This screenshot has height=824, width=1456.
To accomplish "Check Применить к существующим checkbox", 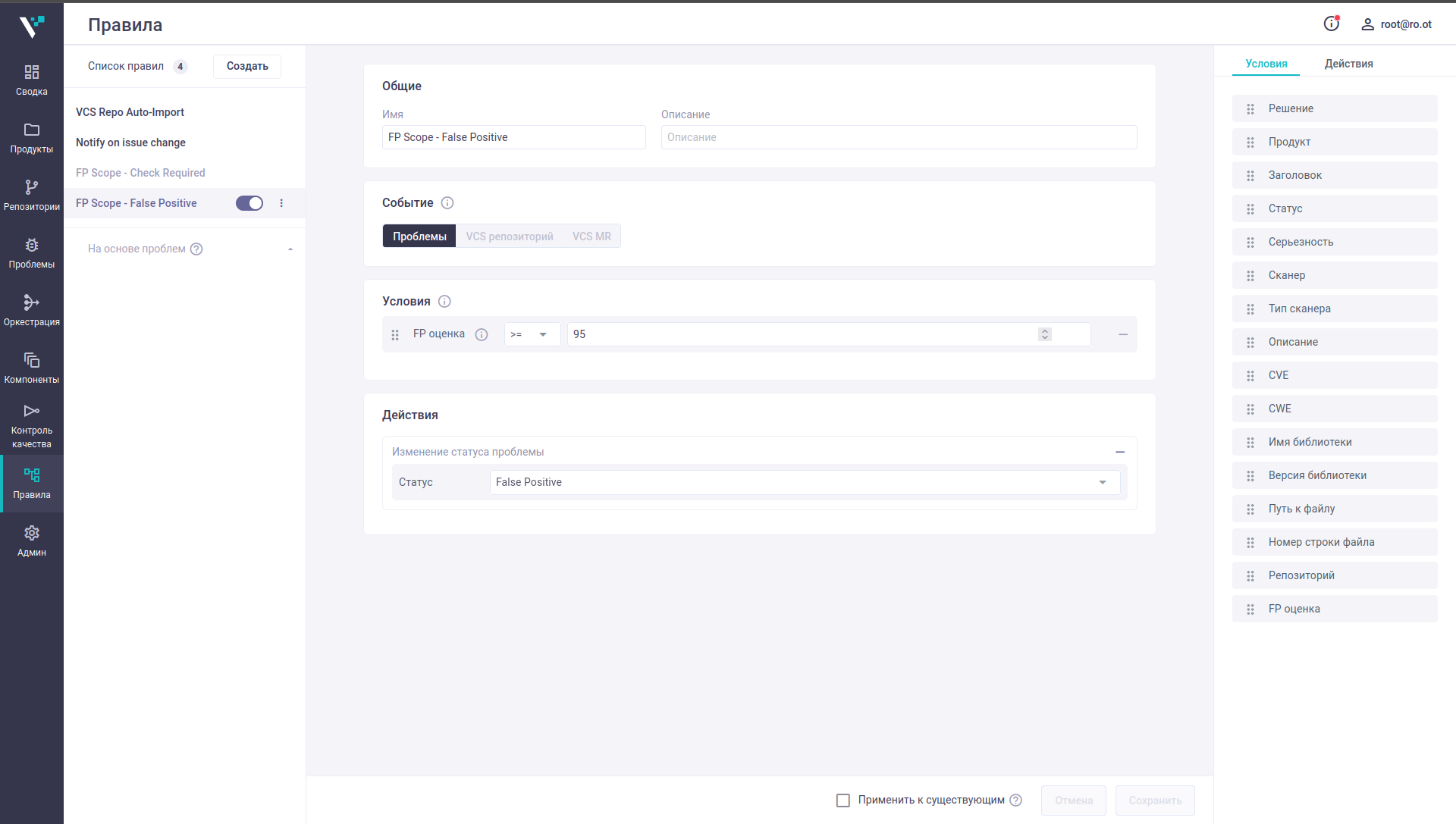I will 843,801.
